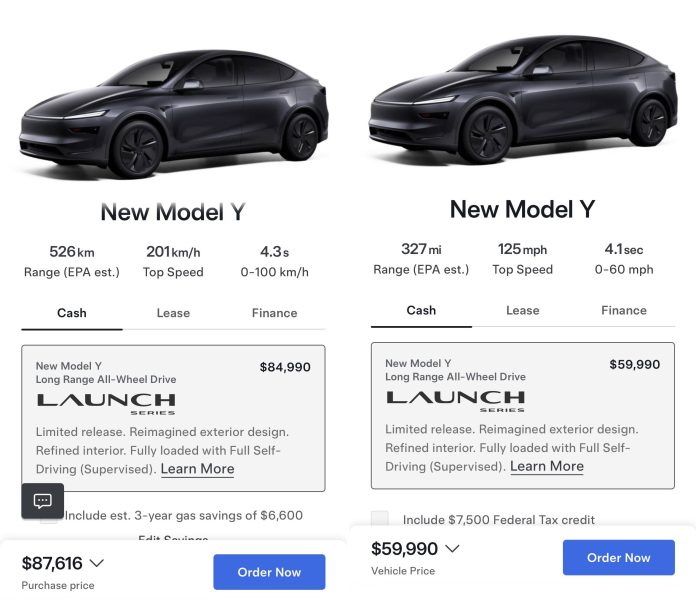Click the left Model Y car image
The image size is (696, 602).
coord(174,113)
